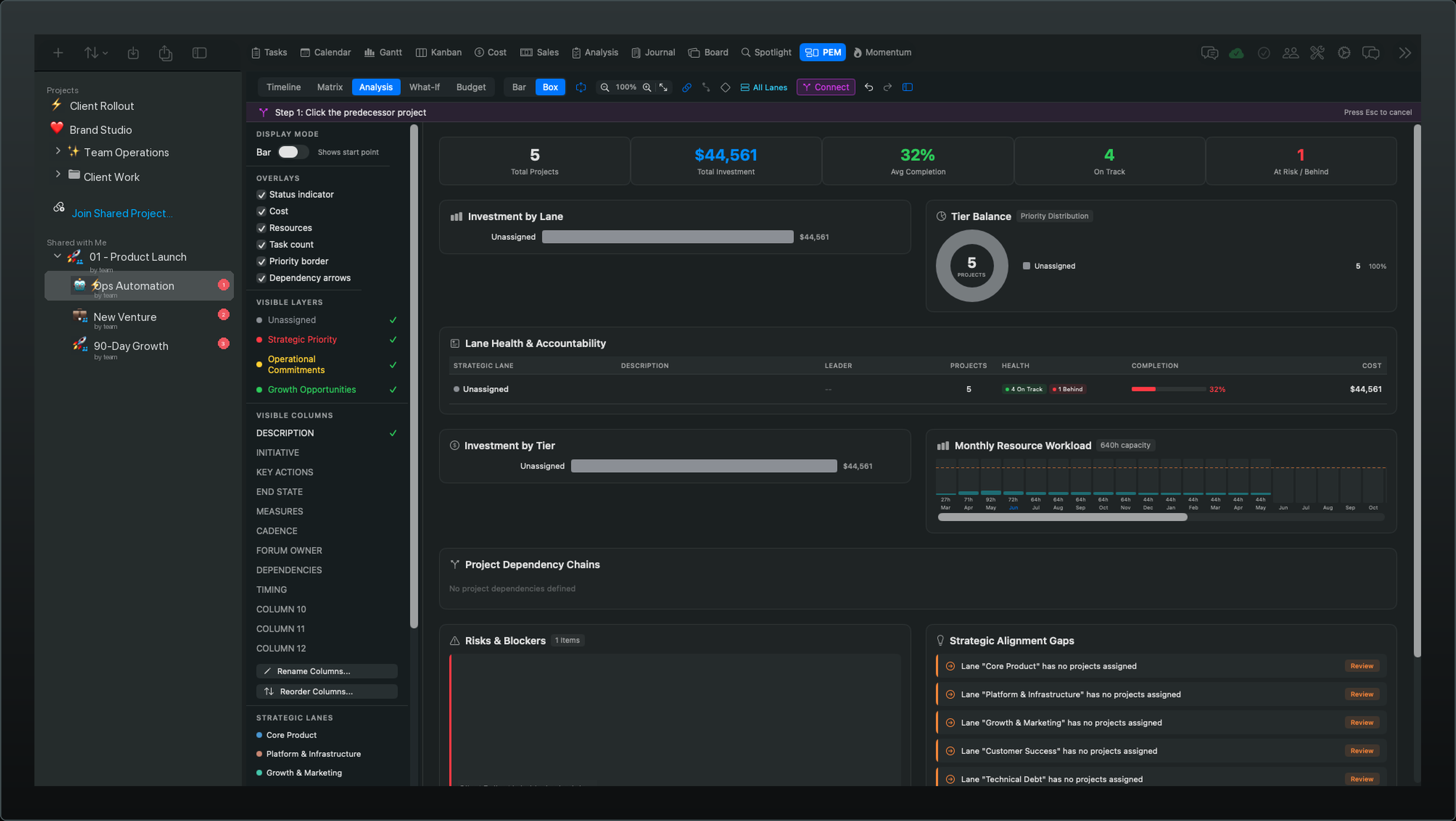1456x821 pixels.
Task: Uncheck the Resources overlay checkbox
Action: click(x=261, y=228)
